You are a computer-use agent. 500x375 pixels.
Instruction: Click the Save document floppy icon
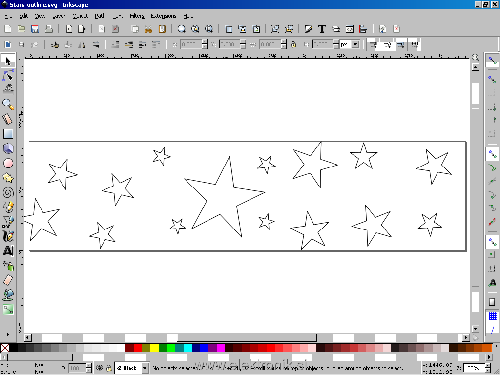point(35,29)
